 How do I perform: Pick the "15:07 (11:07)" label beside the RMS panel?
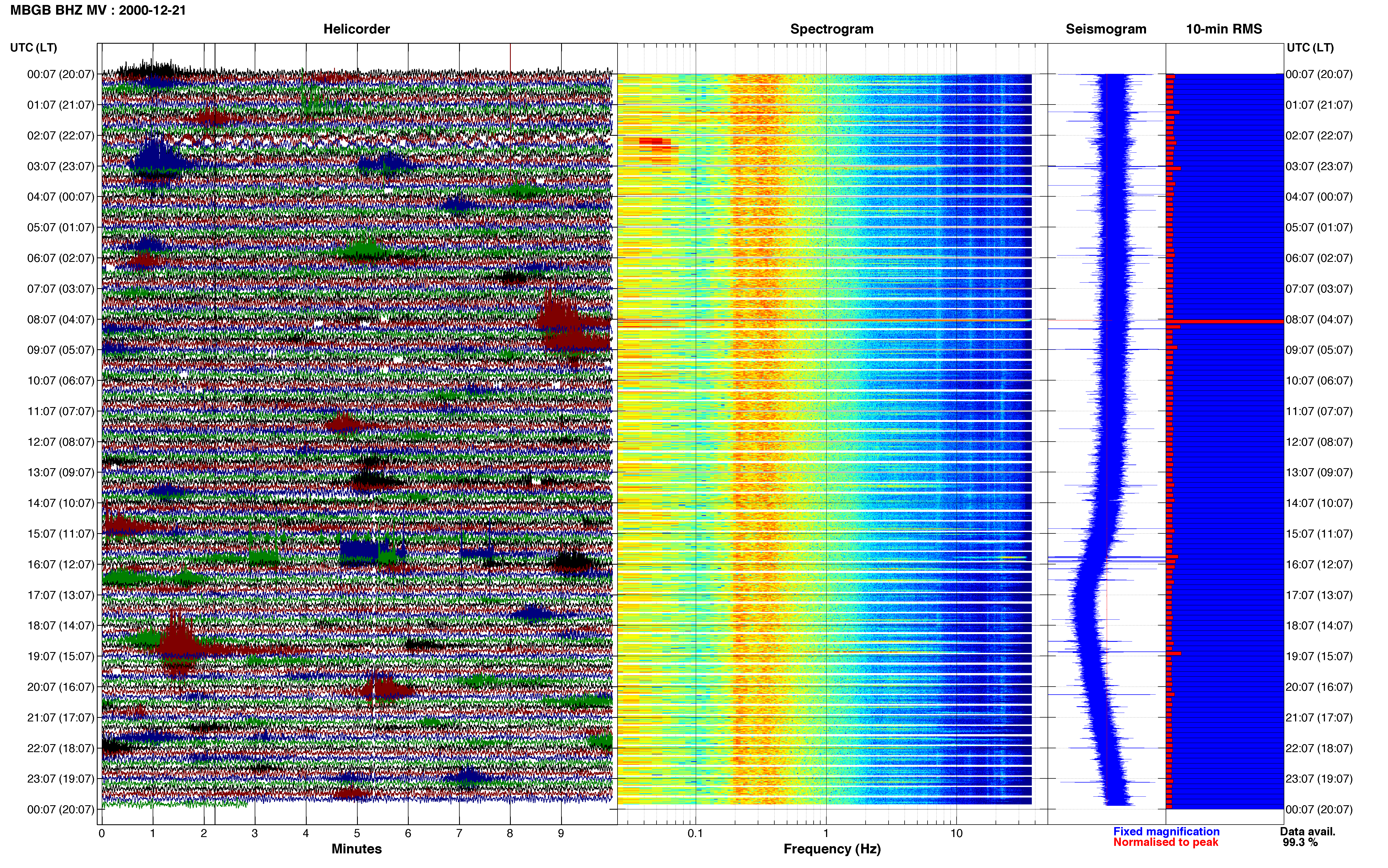pos(1319,533)
